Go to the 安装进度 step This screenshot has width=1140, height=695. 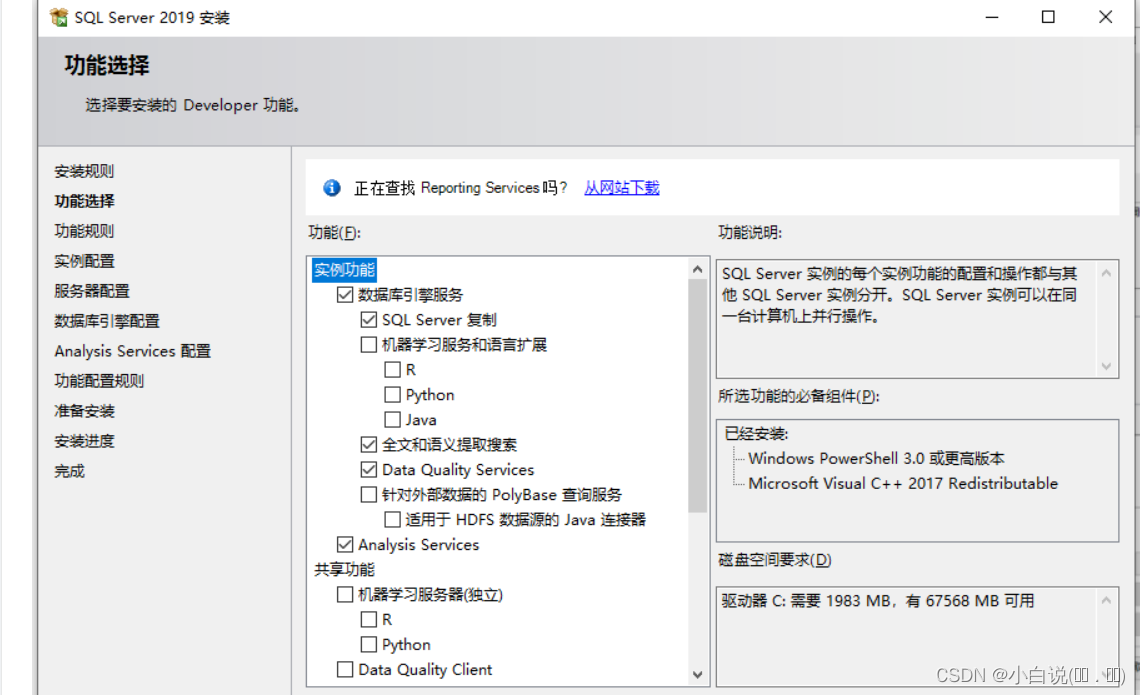pyautogui.click(x=84, y=441)
